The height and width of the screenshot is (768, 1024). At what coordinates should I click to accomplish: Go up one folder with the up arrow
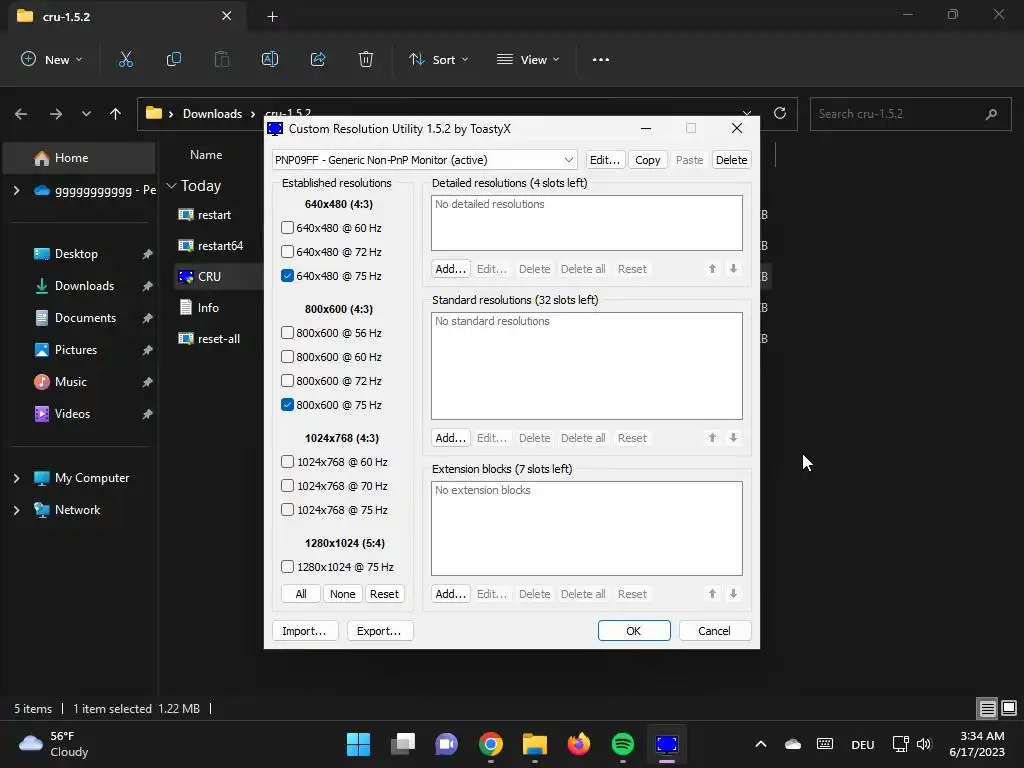pyautogui.click(x=116, y=114)
